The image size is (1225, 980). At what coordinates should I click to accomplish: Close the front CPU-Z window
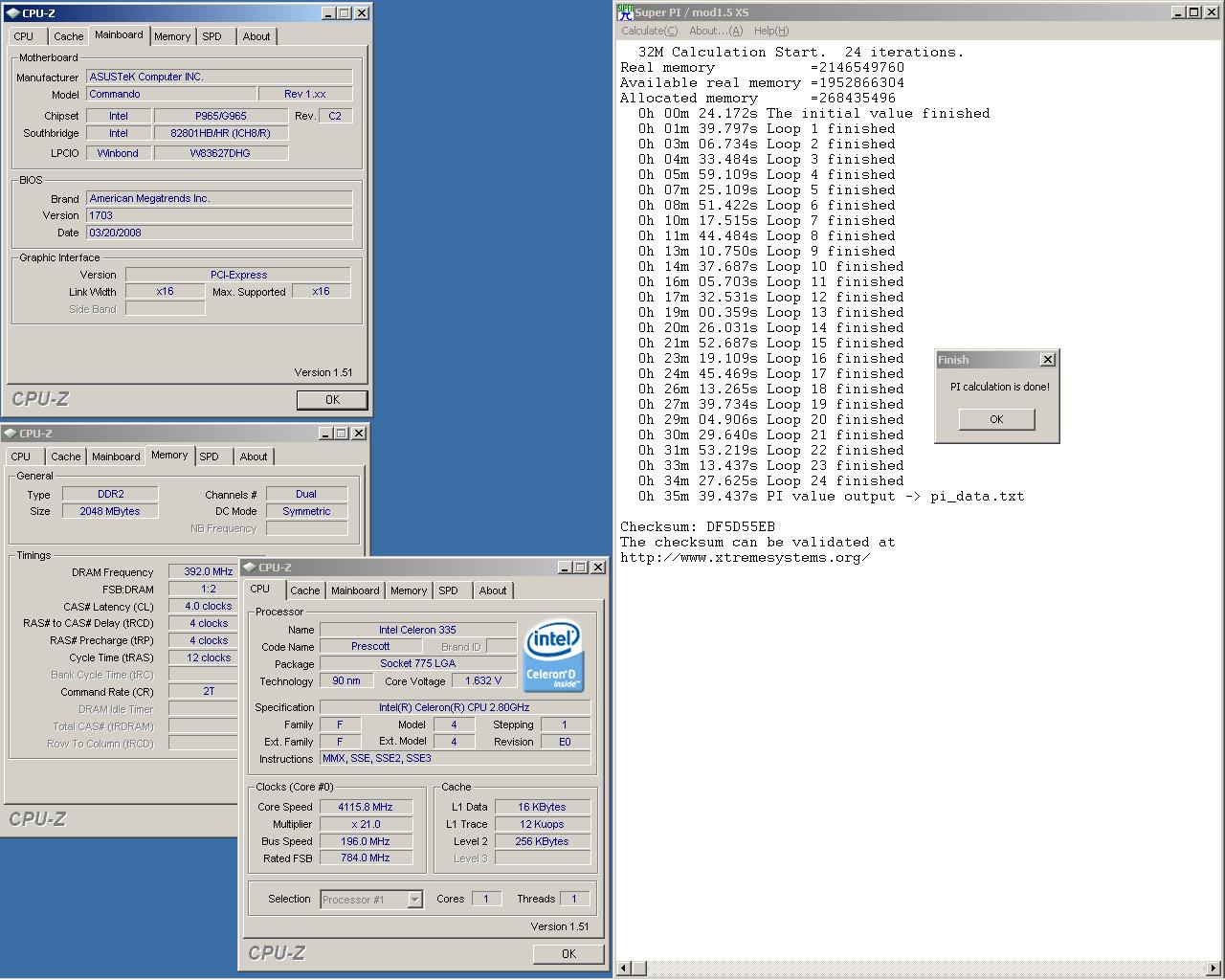click(x=598, y=568)
